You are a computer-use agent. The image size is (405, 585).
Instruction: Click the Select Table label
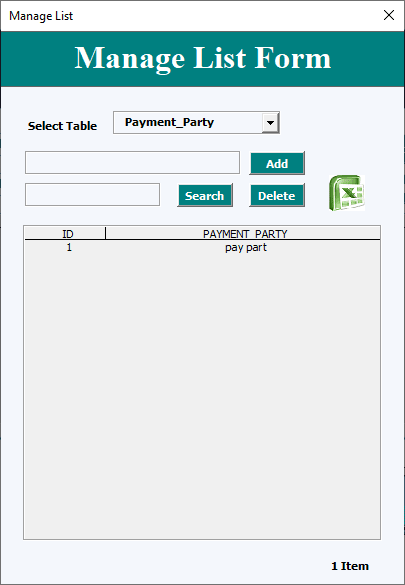click(x=62, y=126)
